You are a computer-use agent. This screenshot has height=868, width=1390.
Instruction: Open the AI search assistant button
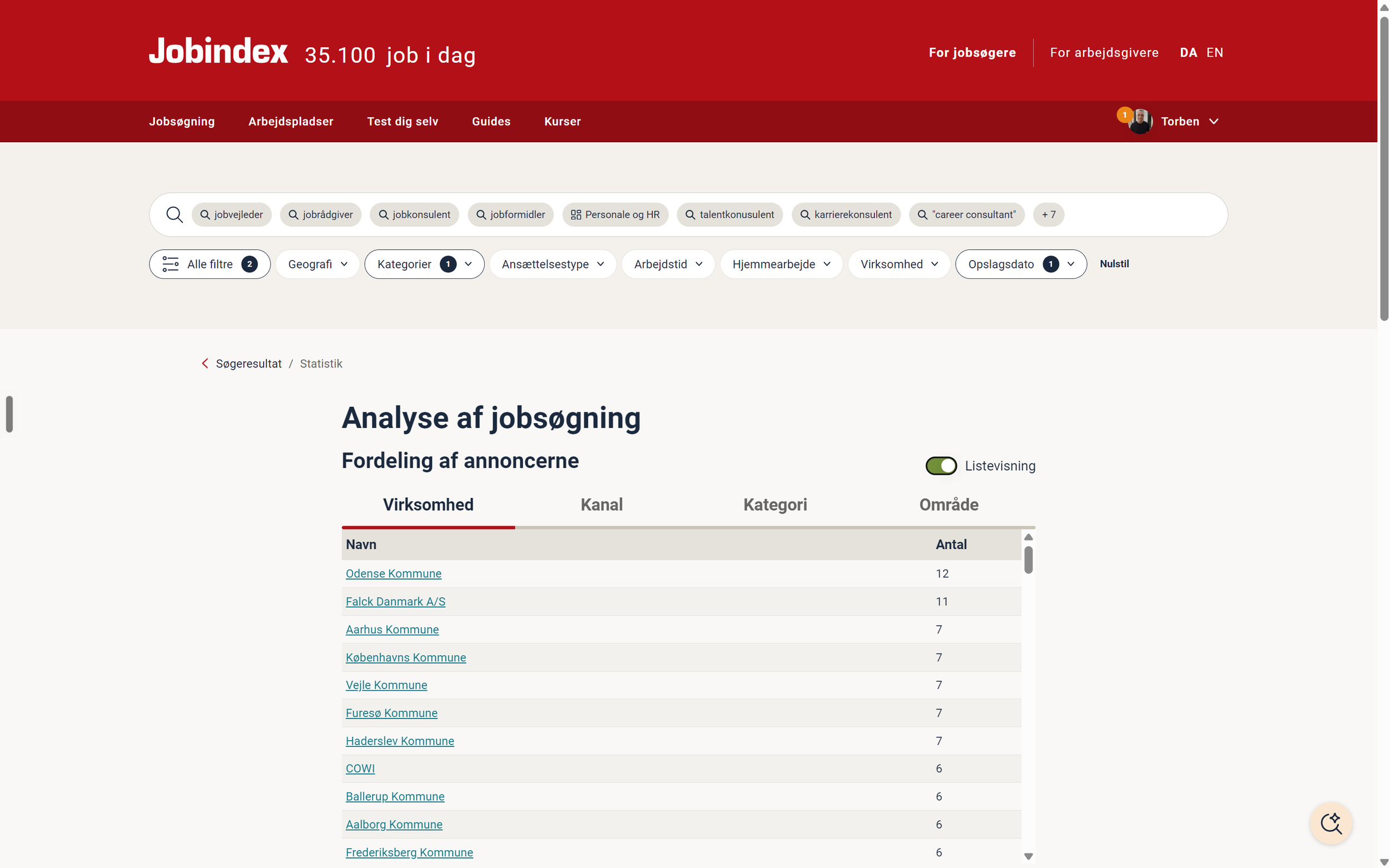1331,823
